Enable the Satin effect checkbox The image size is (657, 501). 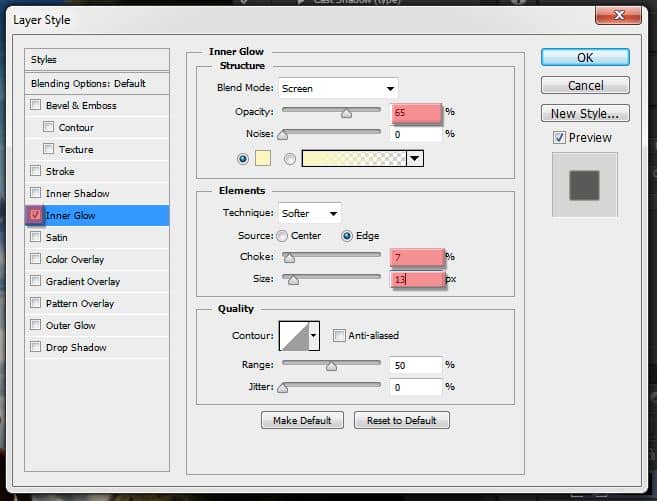(36, 236)
